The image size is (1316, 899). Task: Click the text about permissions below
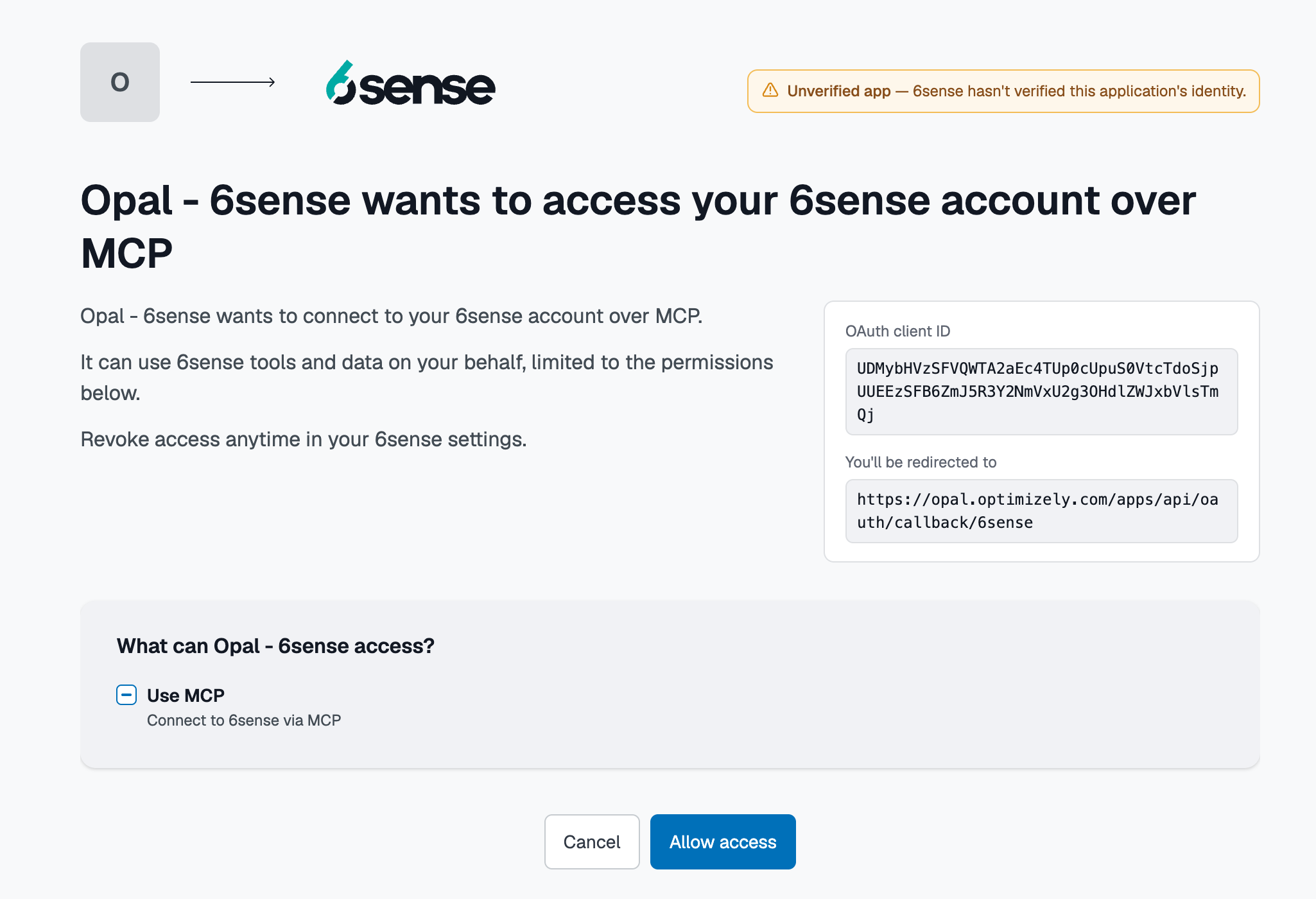click(x=427, y=378)
